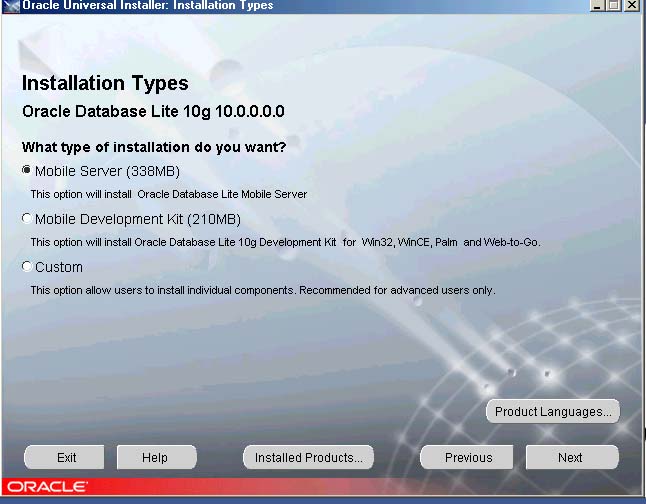Open the Product Languages dialog

pos(553,412)
